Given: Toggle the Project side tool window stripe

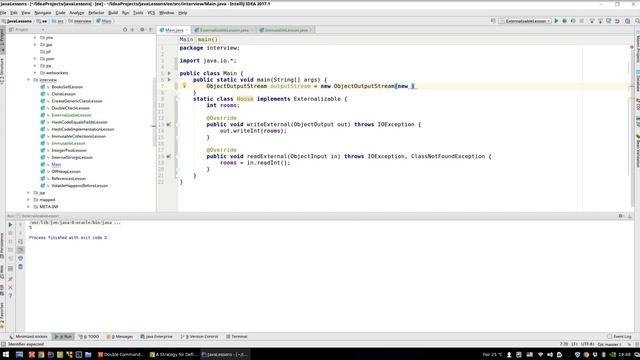Looking at the screenshot, I should point(2,39).
